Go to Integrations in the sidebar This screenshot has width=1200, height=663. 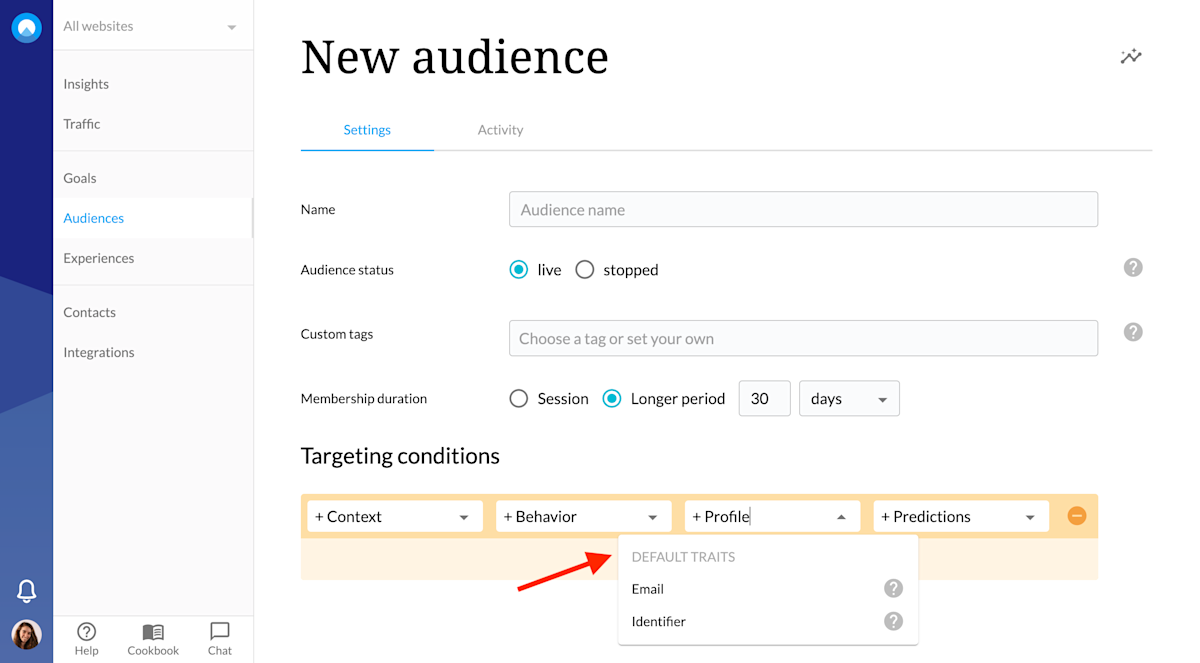coord(99,352)
